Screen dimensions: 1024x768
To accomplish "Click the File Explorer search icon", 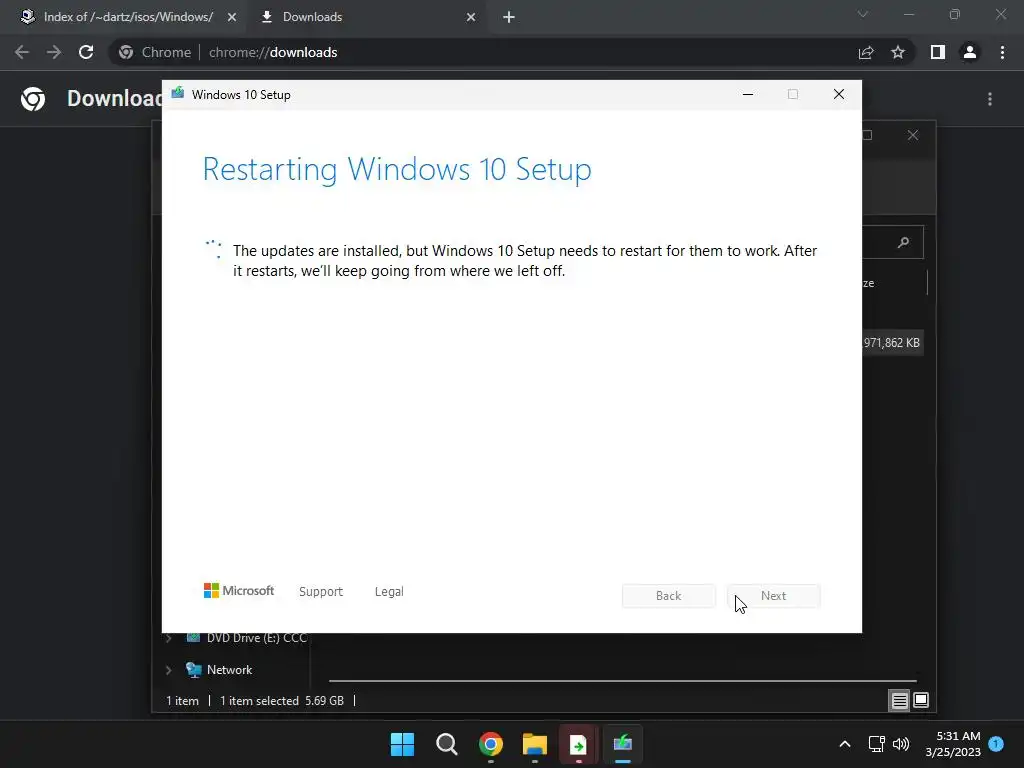I will [x=904, y=243].
